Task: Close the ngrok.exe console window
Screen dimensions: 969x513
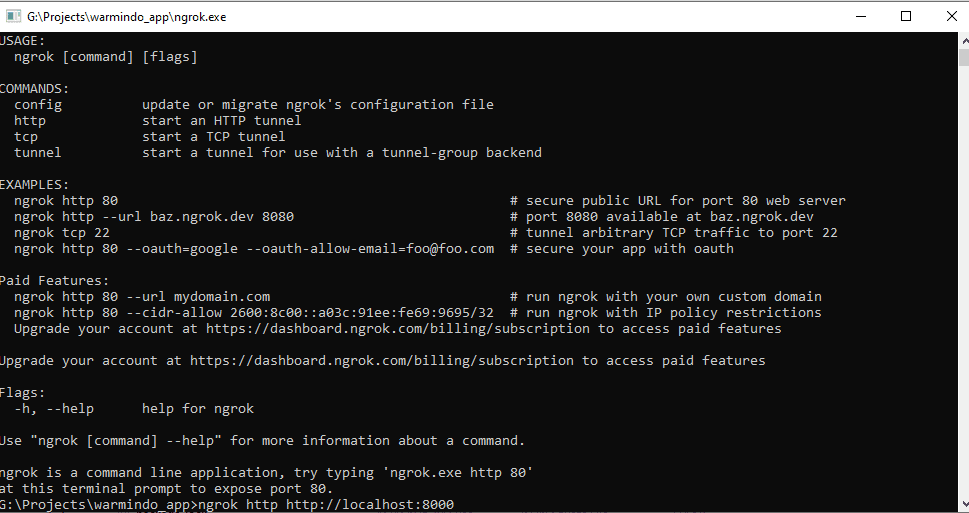Action: coord(952,17)
